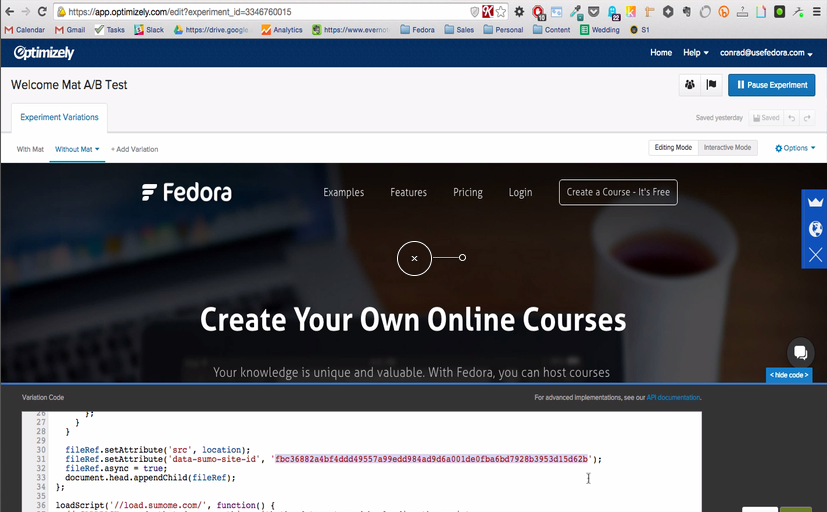Viewport: 827px width, 512px height.
Task: Click the orange circled b extension icon
Action: click(724, 12)
